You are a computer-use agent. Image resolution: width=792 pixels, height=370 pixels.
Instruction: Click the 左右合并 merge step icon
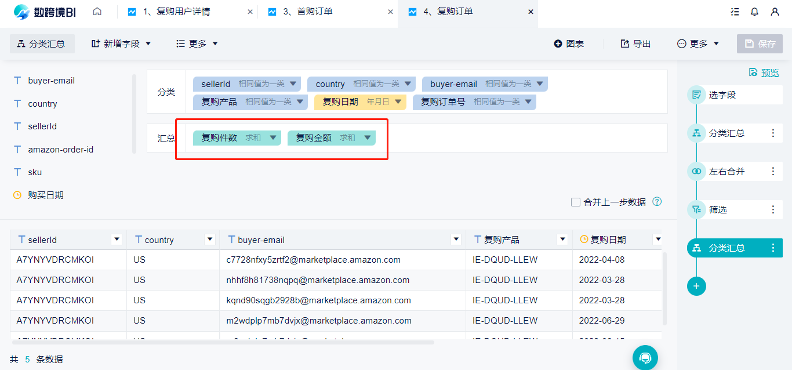click(x=697, y=171)
